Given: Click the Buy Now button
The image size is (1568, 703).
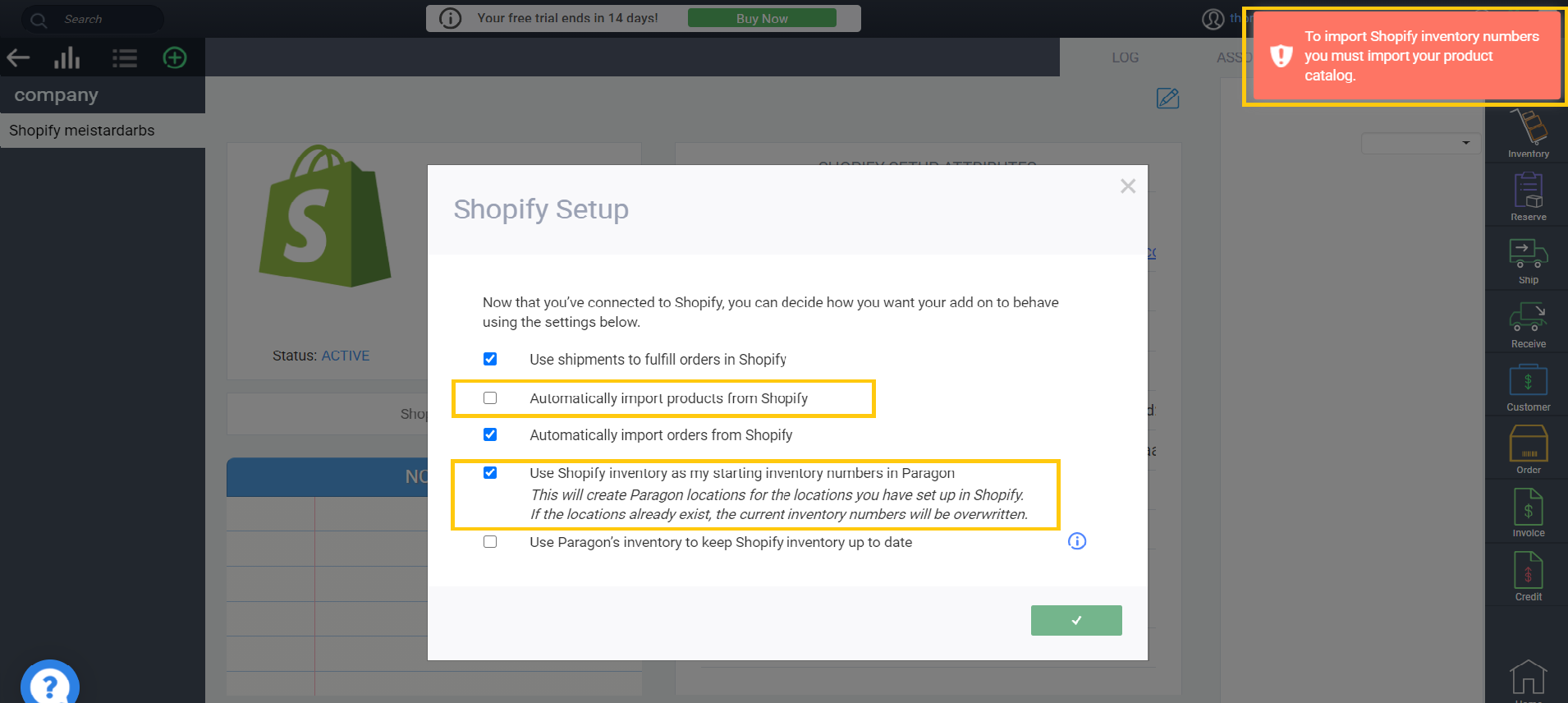Looking at the screenshot, I should (x=762, y=18).
